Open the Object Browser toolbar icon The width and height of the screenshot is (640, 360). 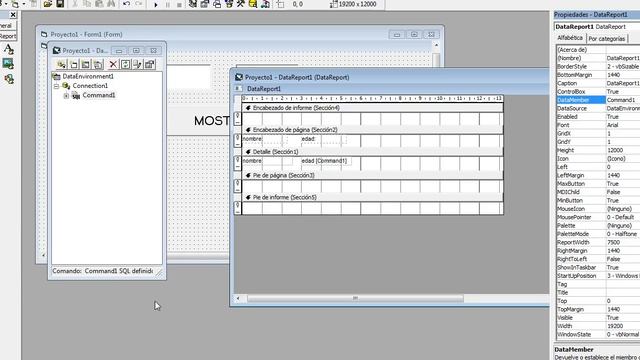tap(229, 4)
